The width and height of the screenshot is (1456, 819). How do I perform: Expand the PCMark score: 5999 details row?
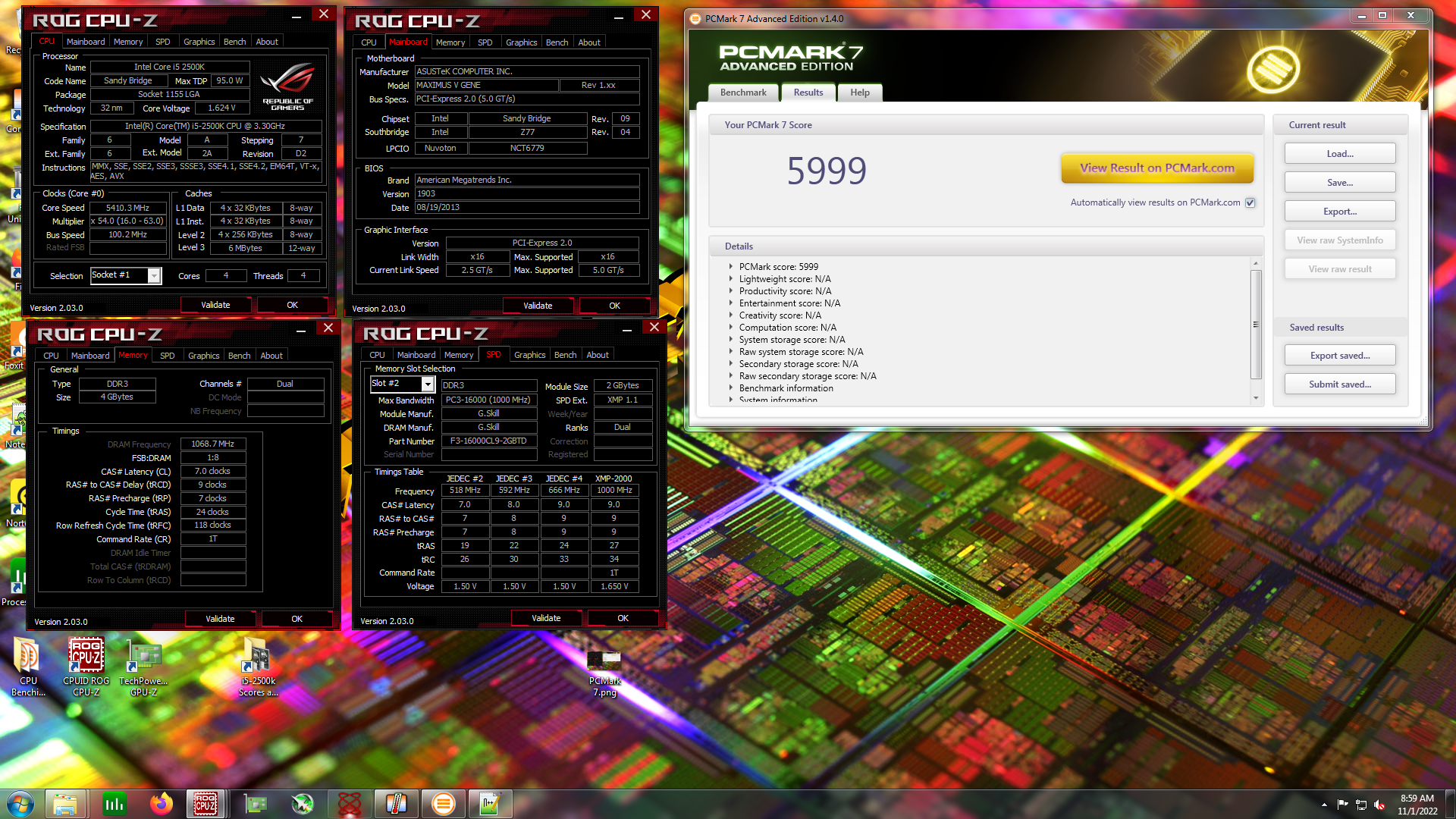731,267
